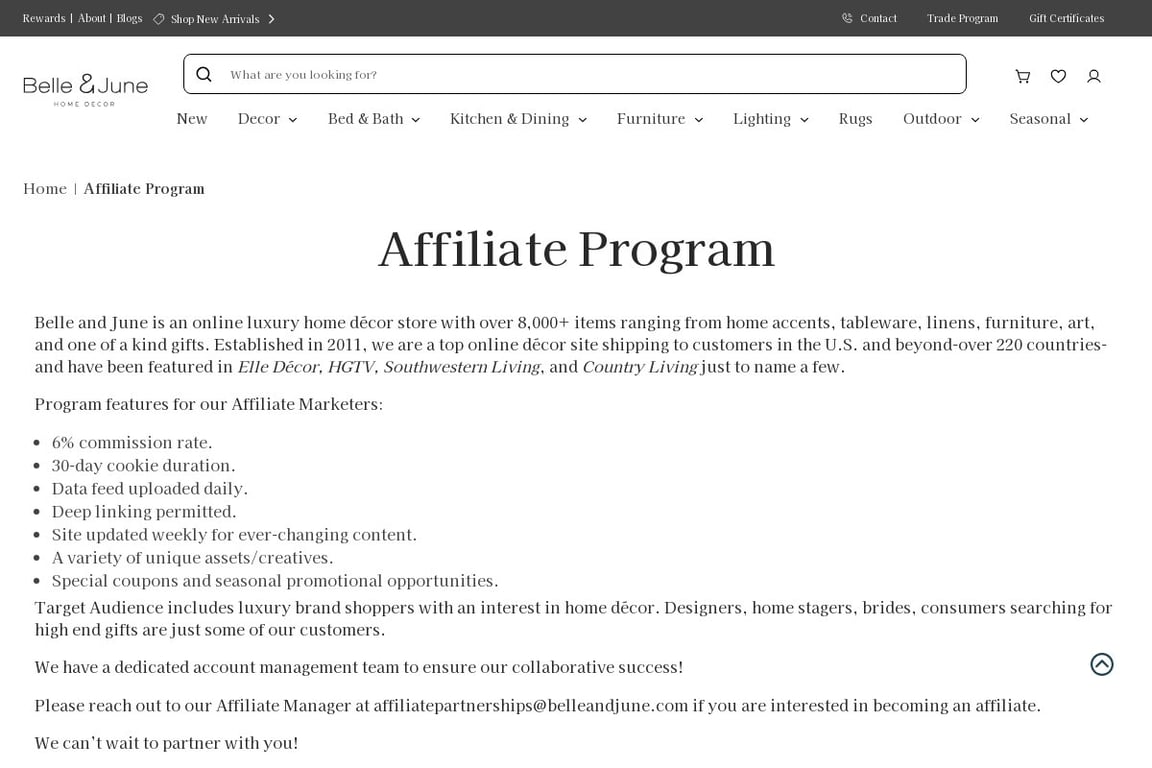Expand the Lighting menu chevron
Image resolution: width=1152 pixels, height=768 pixels.
coord(804,120)
